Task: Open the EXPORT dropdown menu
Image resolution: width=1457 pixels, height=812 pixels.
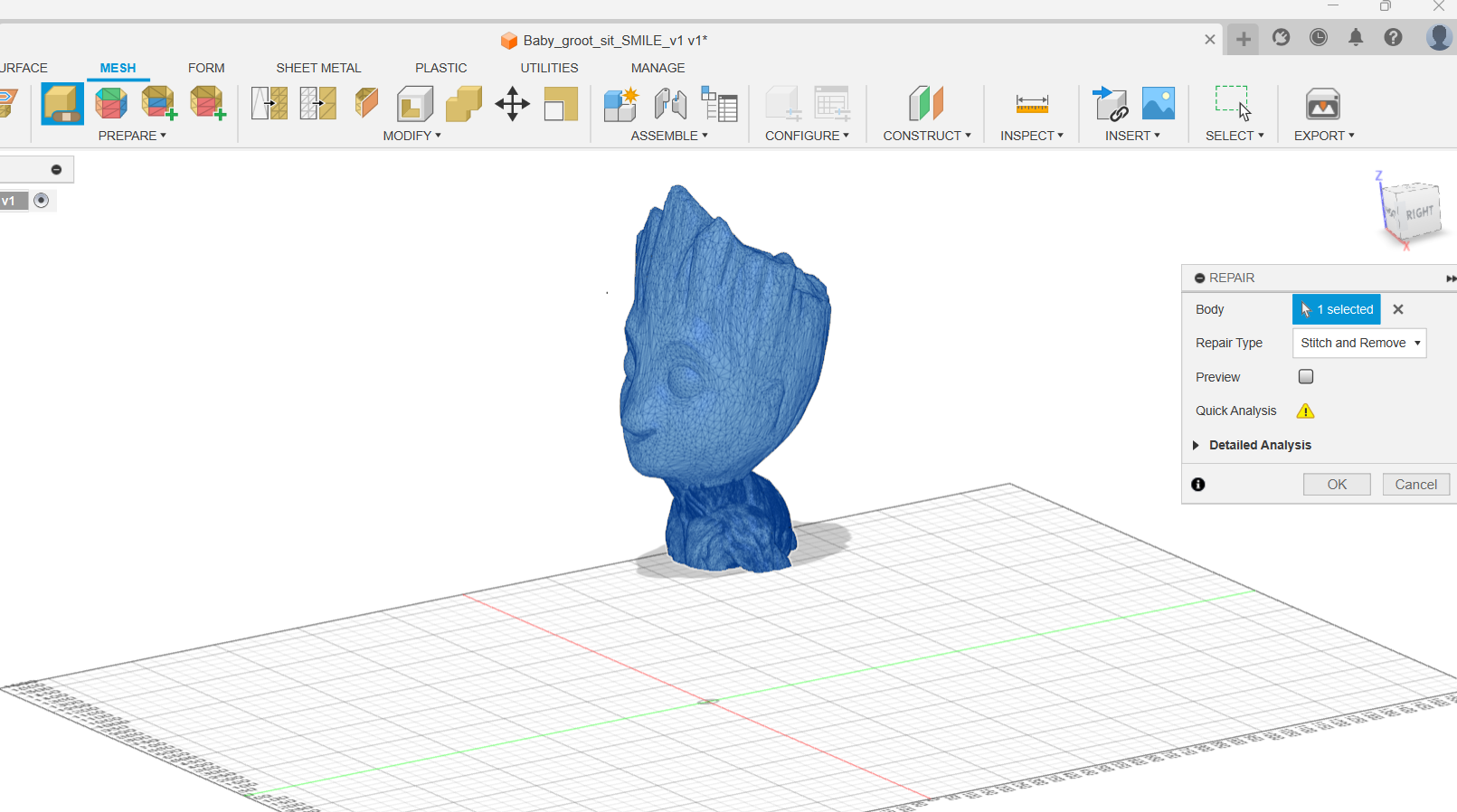Action: click(x=1324, y=136)
